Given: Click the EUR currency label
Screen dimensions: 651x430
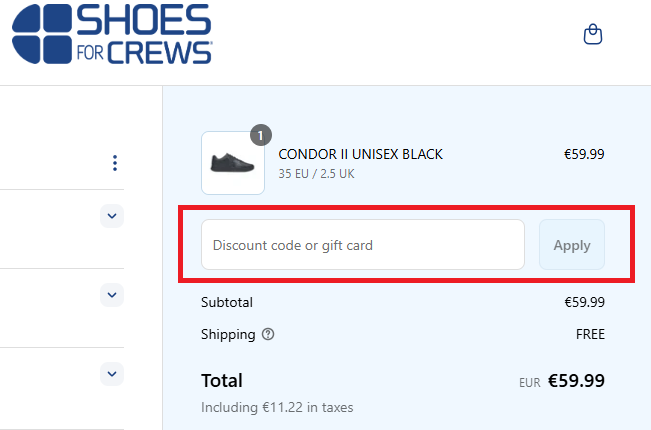Looking at the screenshot, I should pos(530,382).
